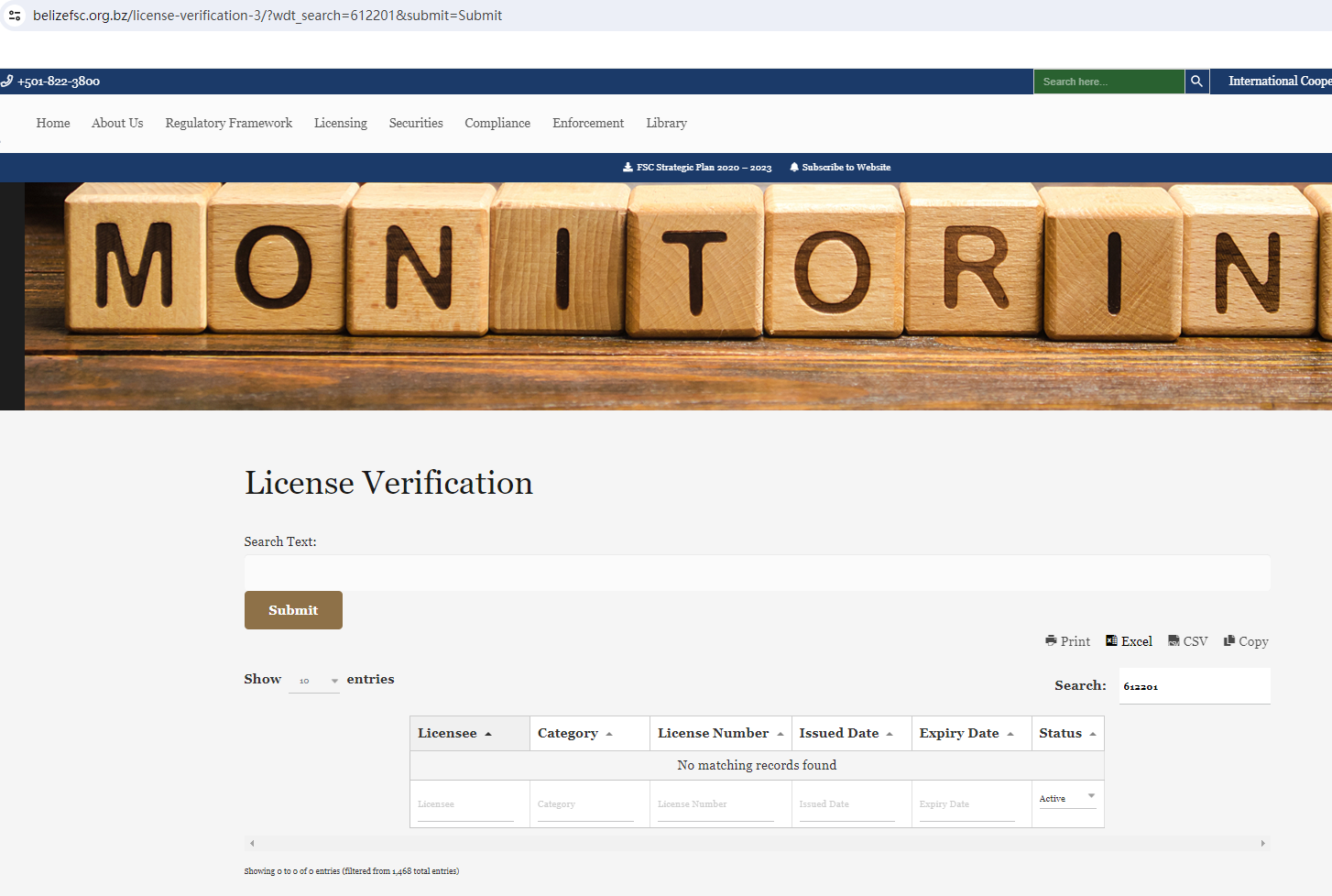Submit the license search
This screenshot has height=896, width=1332.
tap(293, 610)
